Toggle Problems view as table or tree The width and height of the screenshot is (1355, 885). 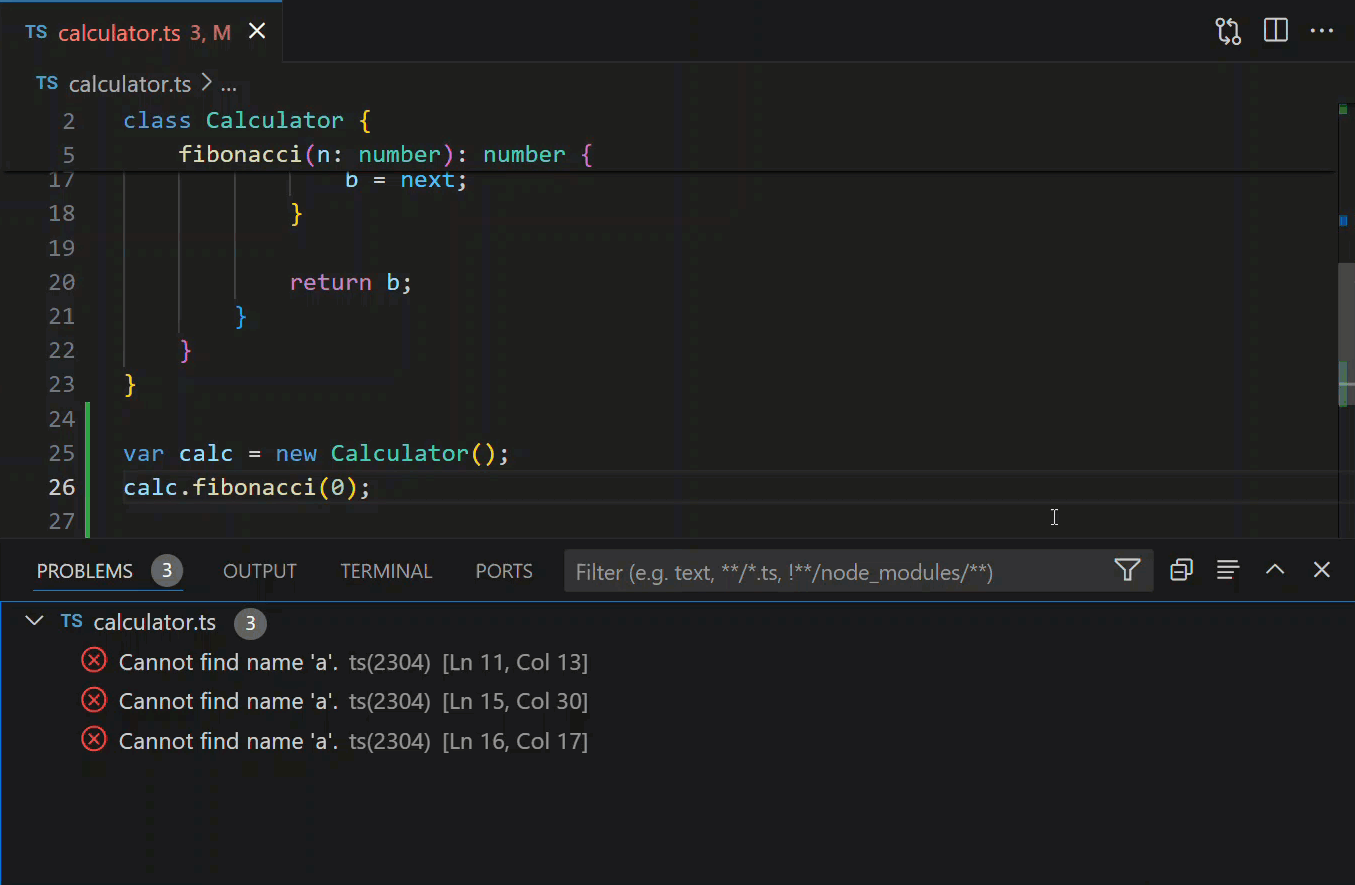(x=1228, y=570)
